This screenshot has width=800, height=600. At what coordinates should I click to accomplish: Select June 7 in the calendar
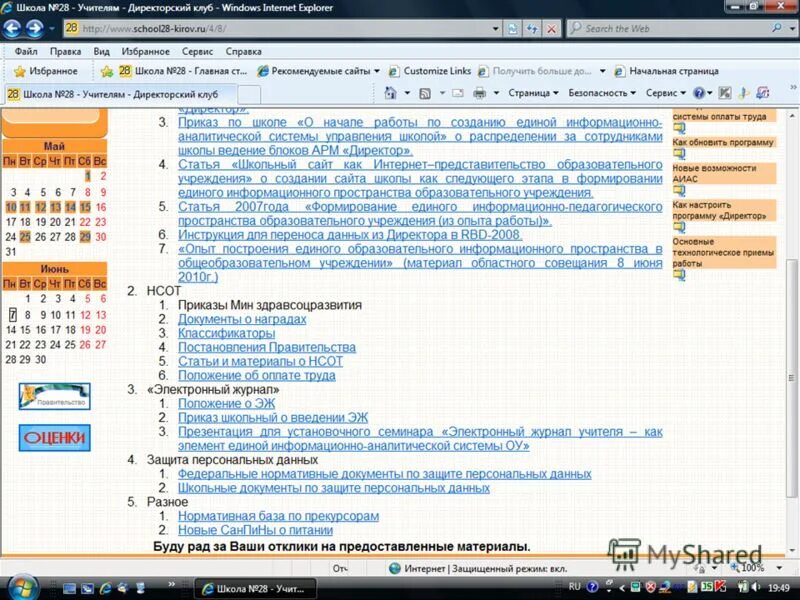click(x=12, y=315)
